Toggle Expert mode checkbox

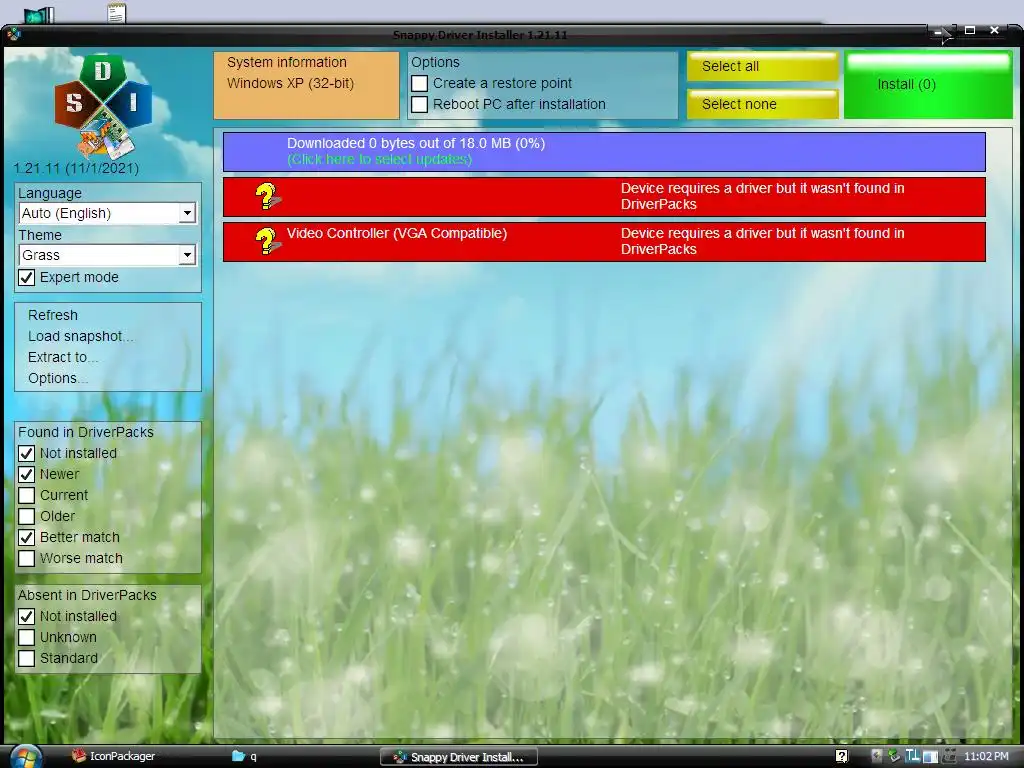26,278
